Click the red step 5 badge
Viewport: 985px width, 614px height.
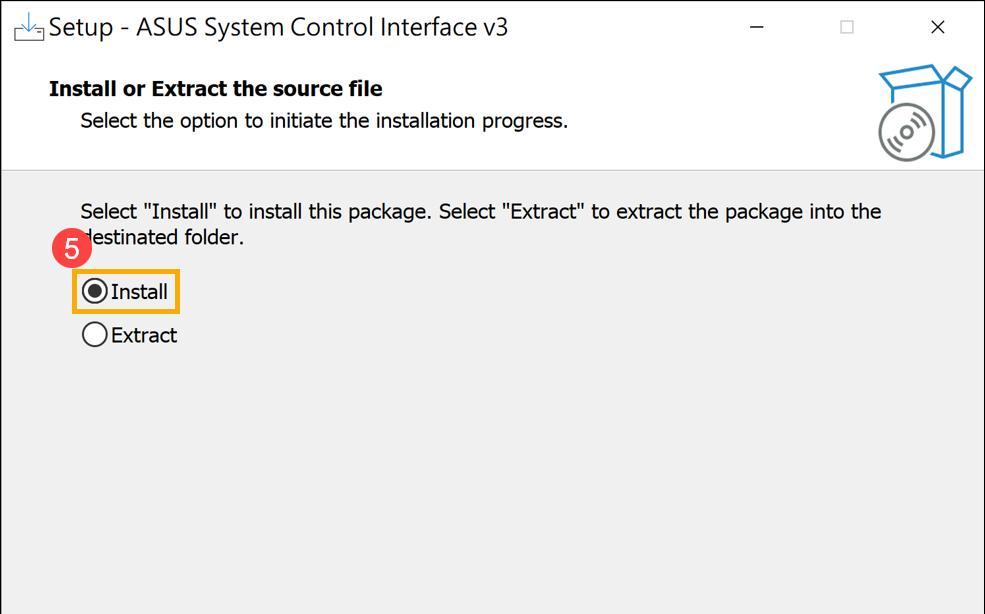(72, 248)
